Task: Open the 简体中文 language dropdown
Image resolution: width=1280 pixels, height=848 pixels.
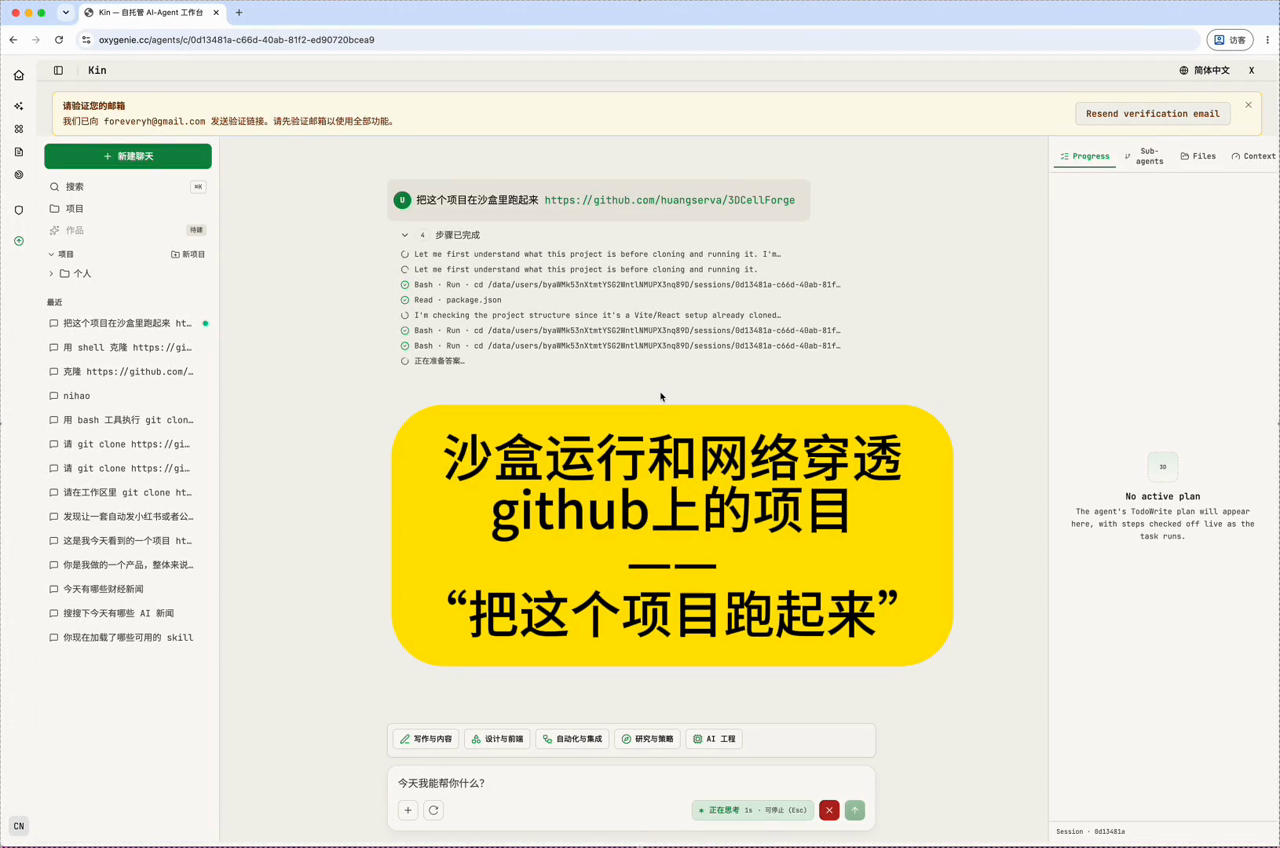Action: [1204, 71]
